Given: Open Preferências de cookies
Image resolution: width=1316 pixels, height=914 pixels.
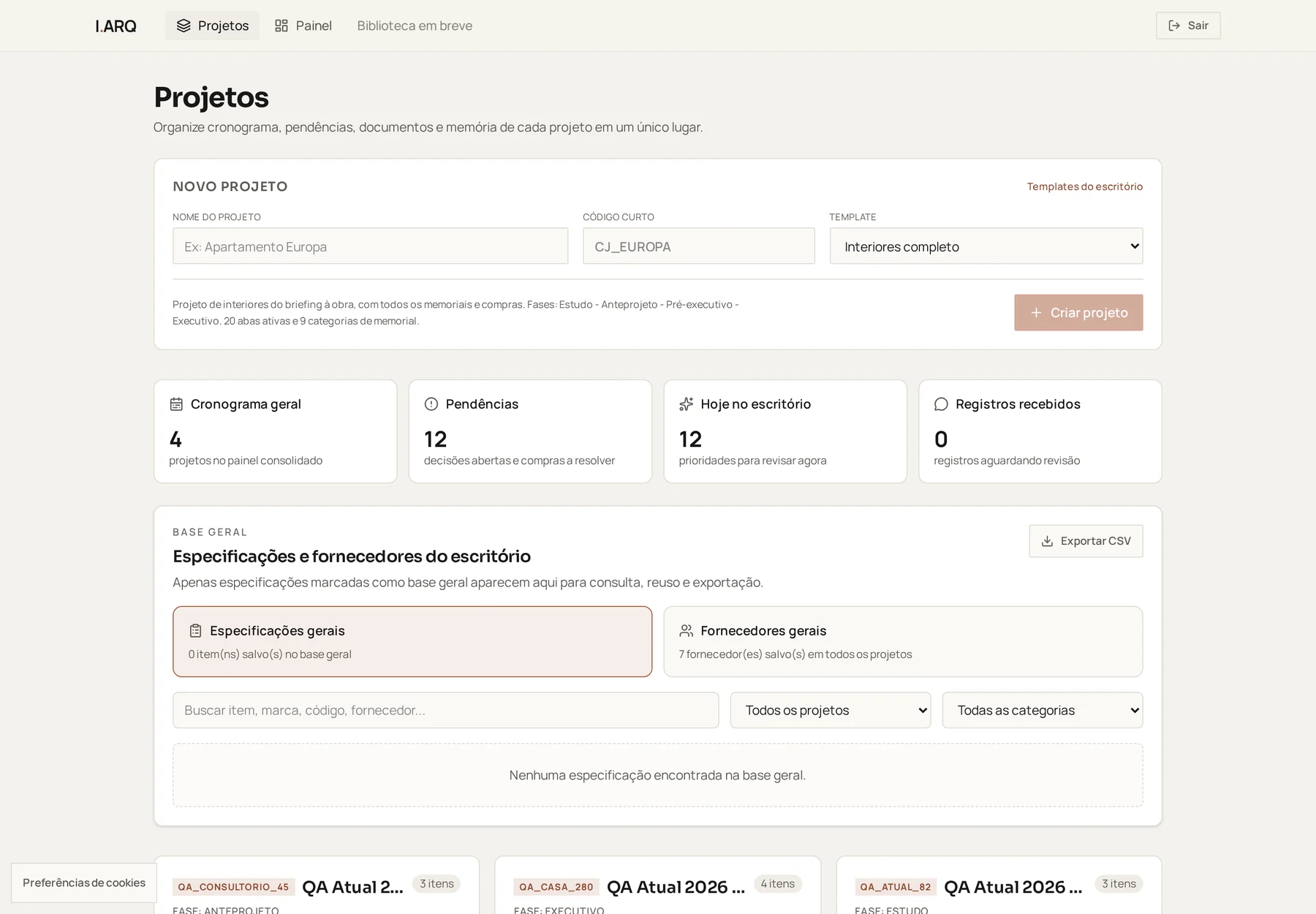Looking at the screenshot, I should (84, 883).
